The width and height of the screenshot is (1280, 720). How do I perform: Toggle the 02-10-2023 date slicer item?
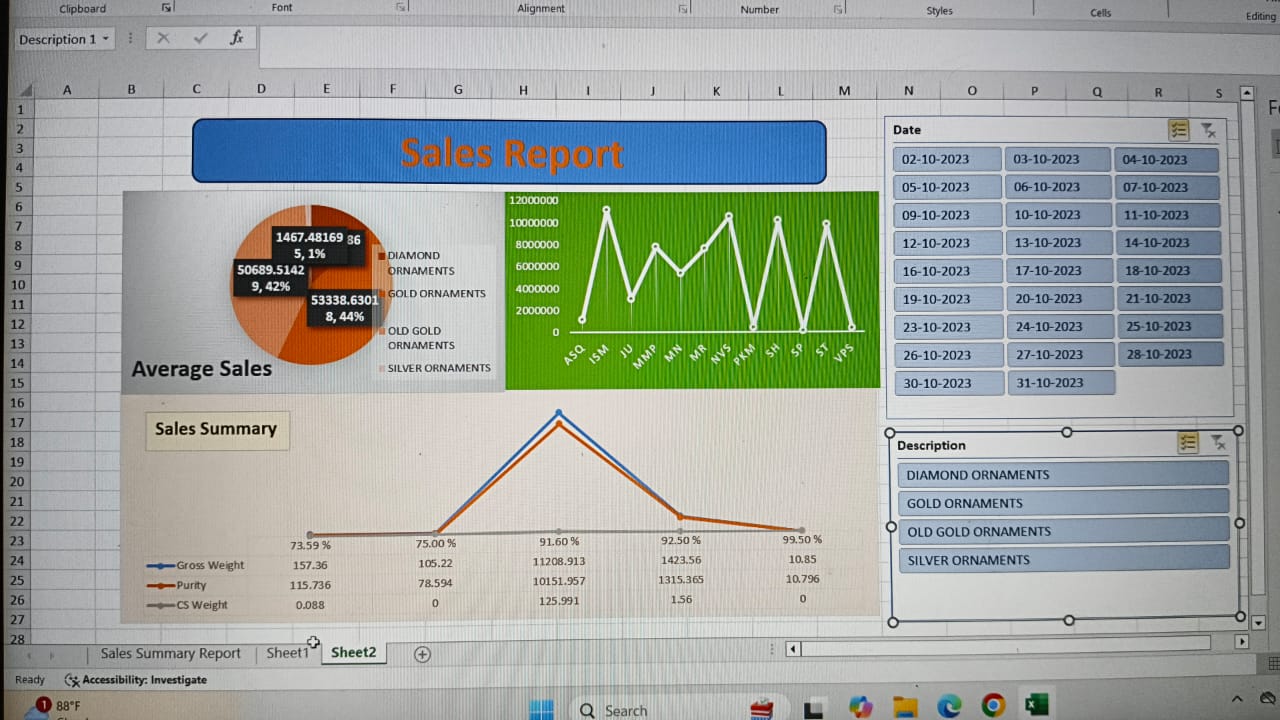click(x=947, y=159)
